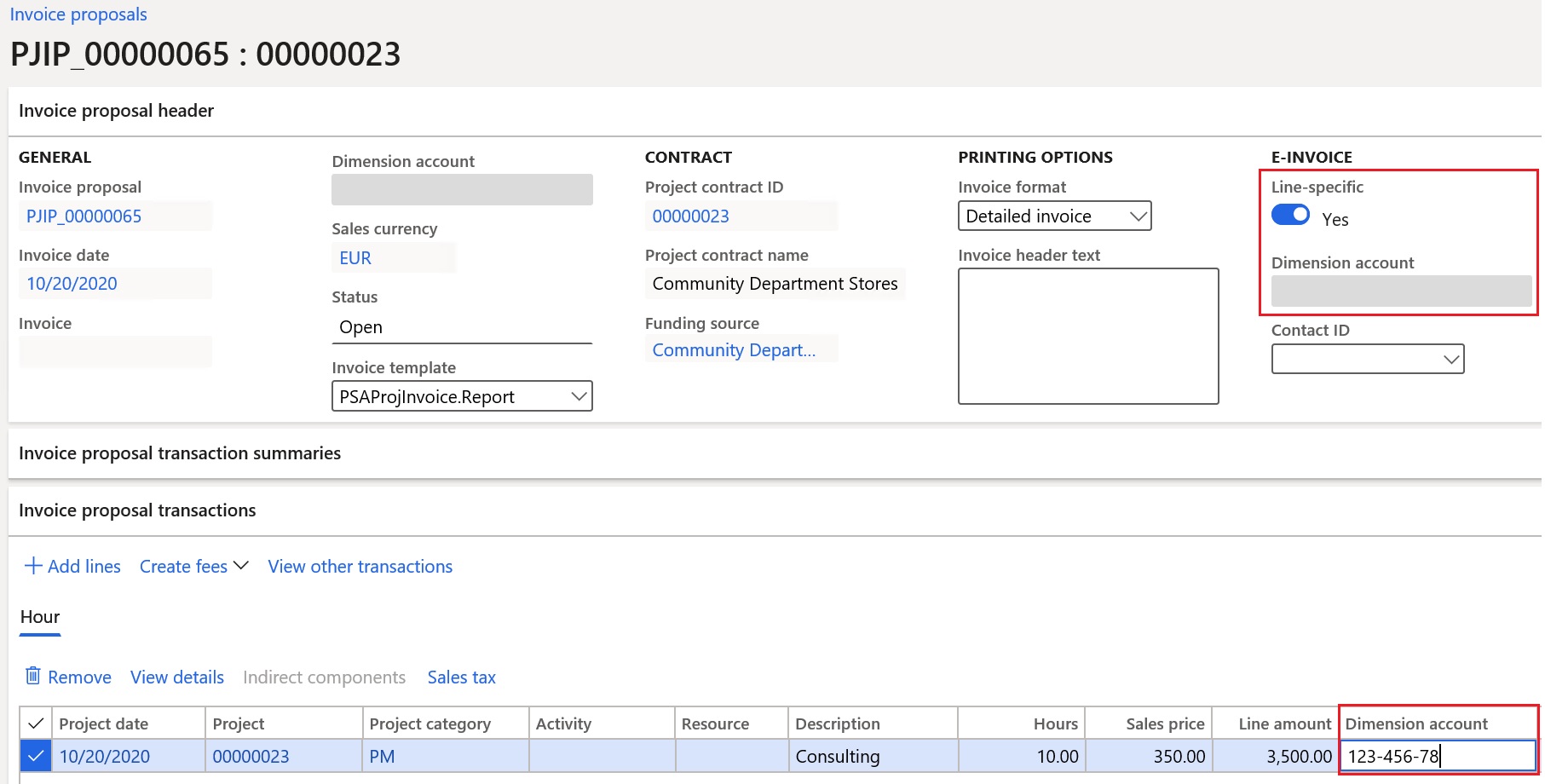Screen dimensions: 1545x784
Task: Click the Project column header
Action: tap(284, 723)
